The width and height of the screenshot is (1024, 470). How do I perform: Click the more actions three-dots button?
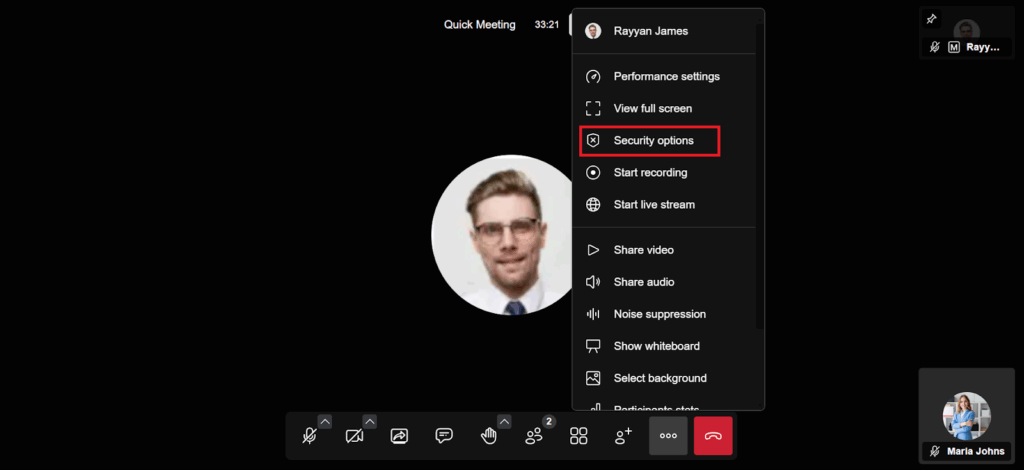tap(668, 436)
